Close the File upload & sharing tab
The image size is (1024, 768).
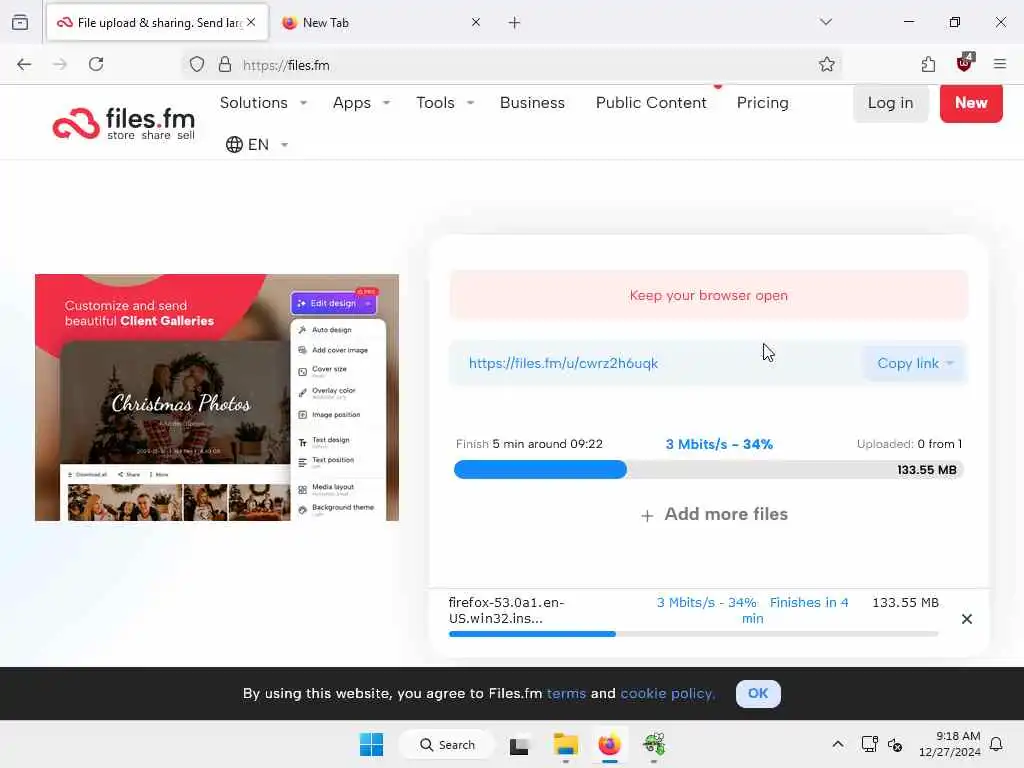pyautogui.click(x=251, y=22)
